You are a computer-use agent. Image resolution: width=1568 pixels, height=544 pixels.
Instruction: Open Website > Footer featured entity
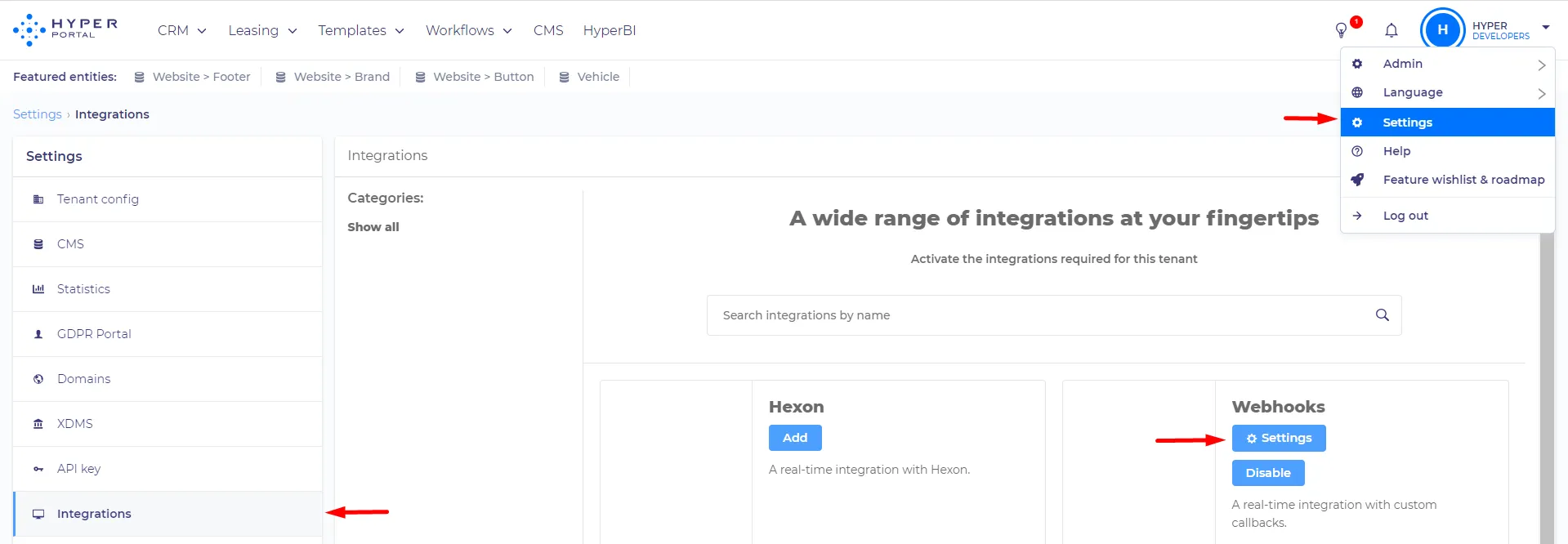click(193, 77)
